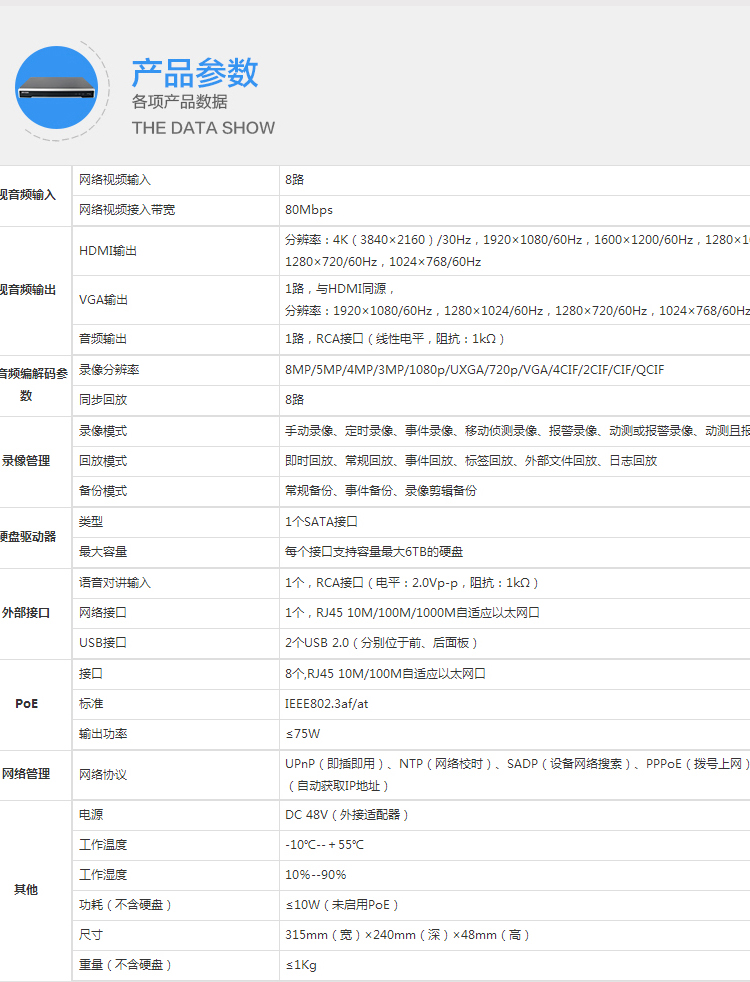Click the 录像管理 category cell
This screenshot has height=982, width=750.
[26, 461]
